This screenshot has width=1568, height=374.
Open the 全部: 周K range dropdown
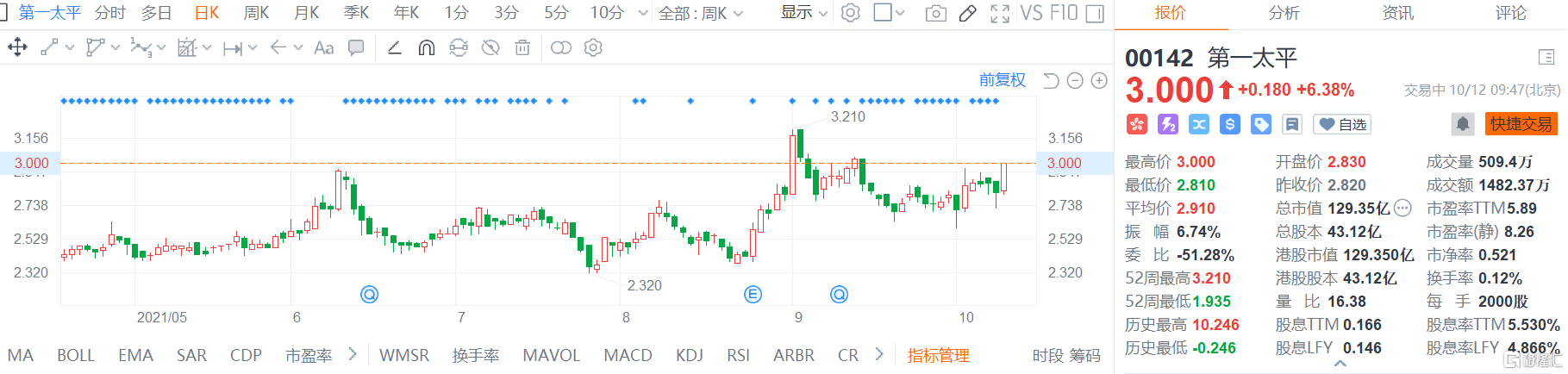(700, 13)
